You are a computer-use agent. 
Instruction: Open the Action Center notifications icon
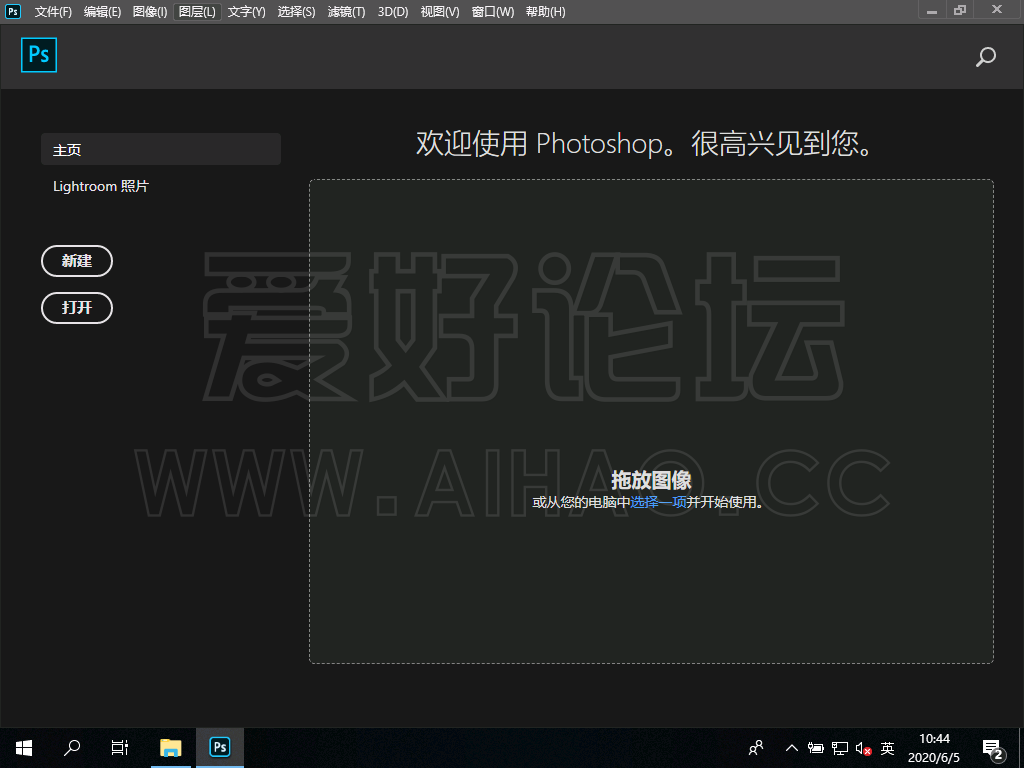[x=993, y=750]
